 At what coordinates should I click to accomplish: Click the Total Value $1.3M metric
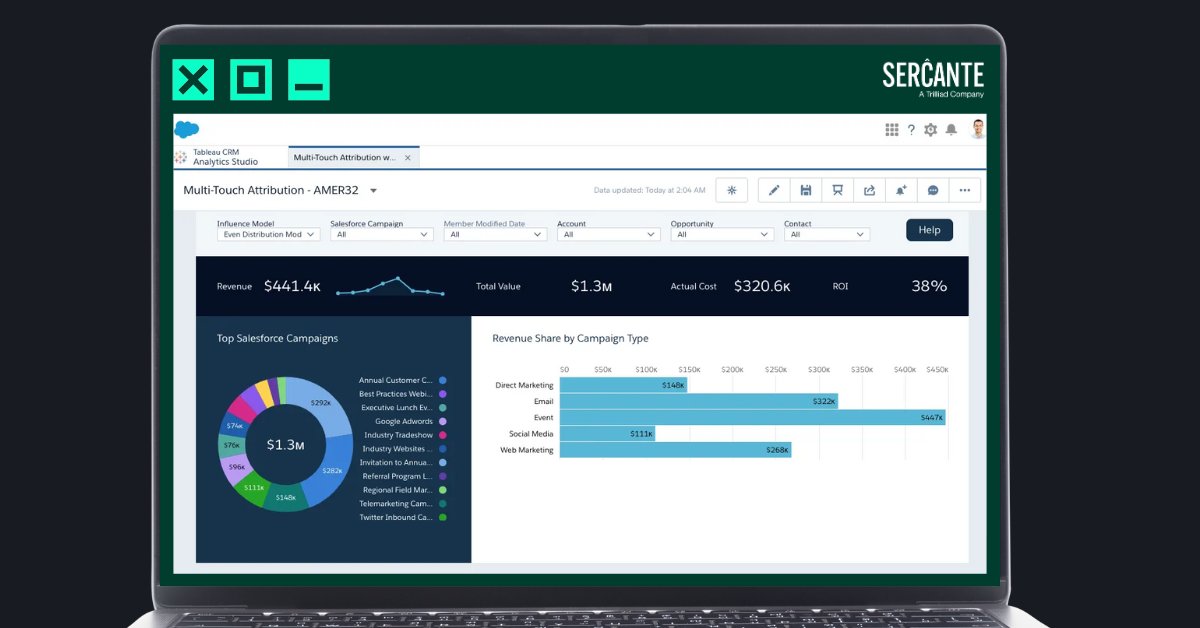[x=591, y=286]
